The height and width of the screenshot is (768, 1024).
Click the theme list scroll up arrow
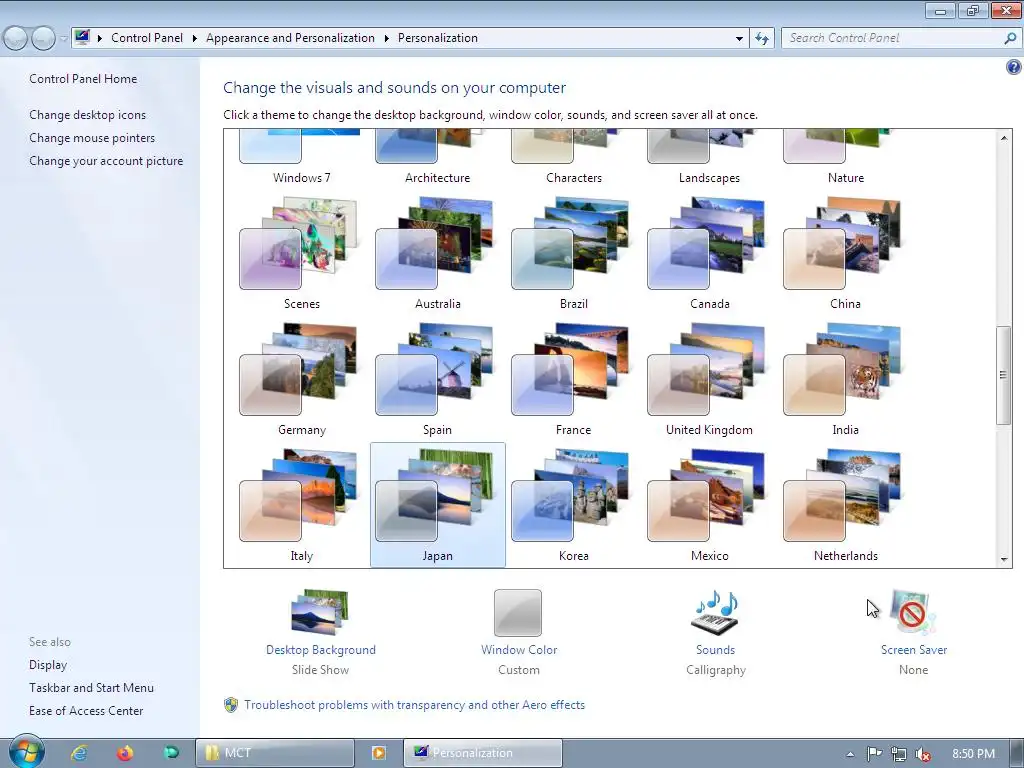(x=1004, y=138)
